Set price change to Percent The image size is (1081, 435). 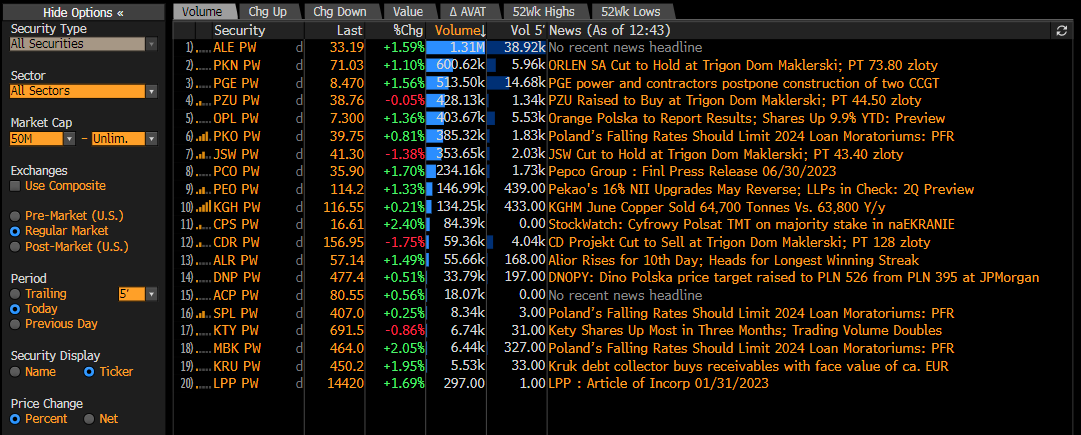15,419
